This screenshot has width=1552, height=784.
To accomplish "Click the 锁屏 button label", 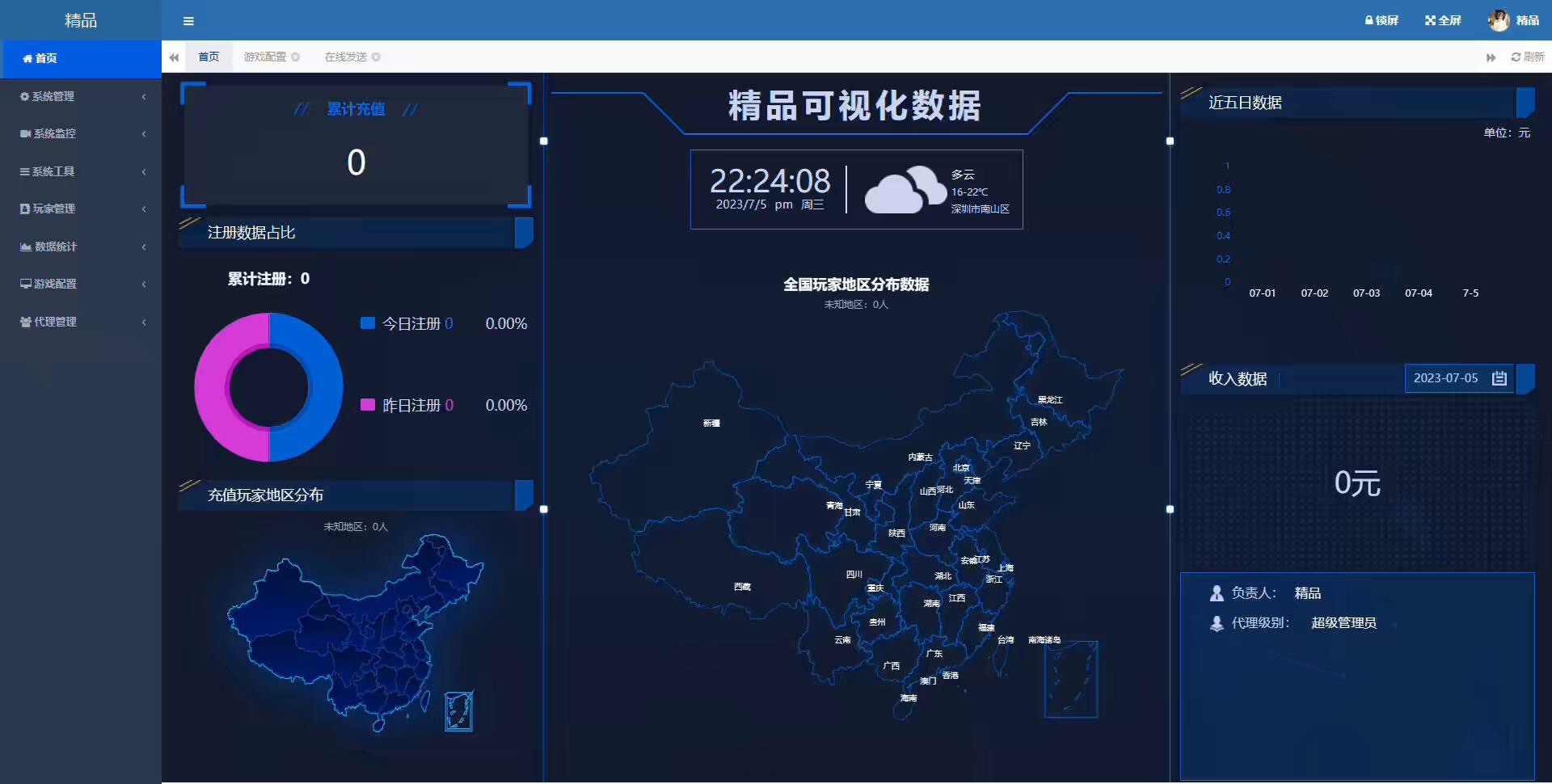I will [x=1387, y=21].
